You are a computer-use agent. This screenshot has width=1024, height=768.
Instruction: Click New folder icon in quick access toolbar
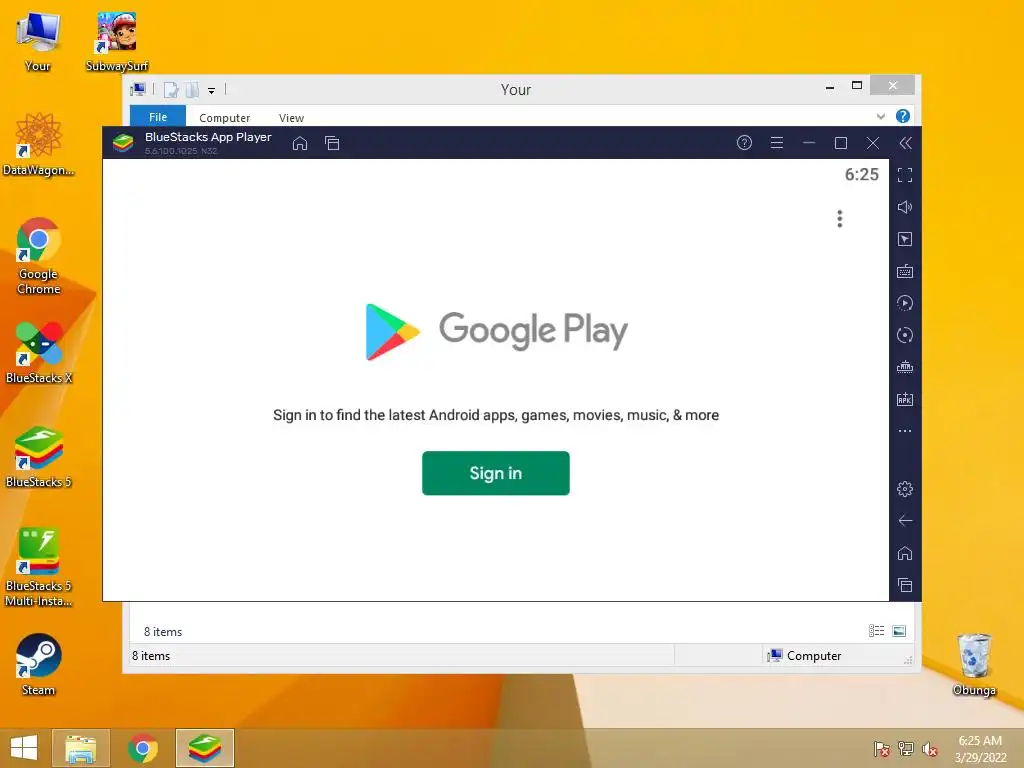tap(192, 90)
